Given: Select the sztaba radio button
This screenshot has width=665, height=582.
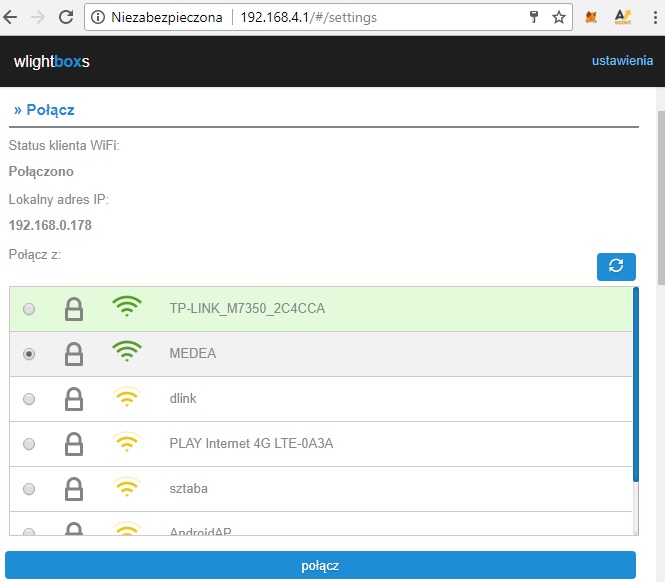Looking at the screenshot, I should pyautogui.click(x=29, y=489).
